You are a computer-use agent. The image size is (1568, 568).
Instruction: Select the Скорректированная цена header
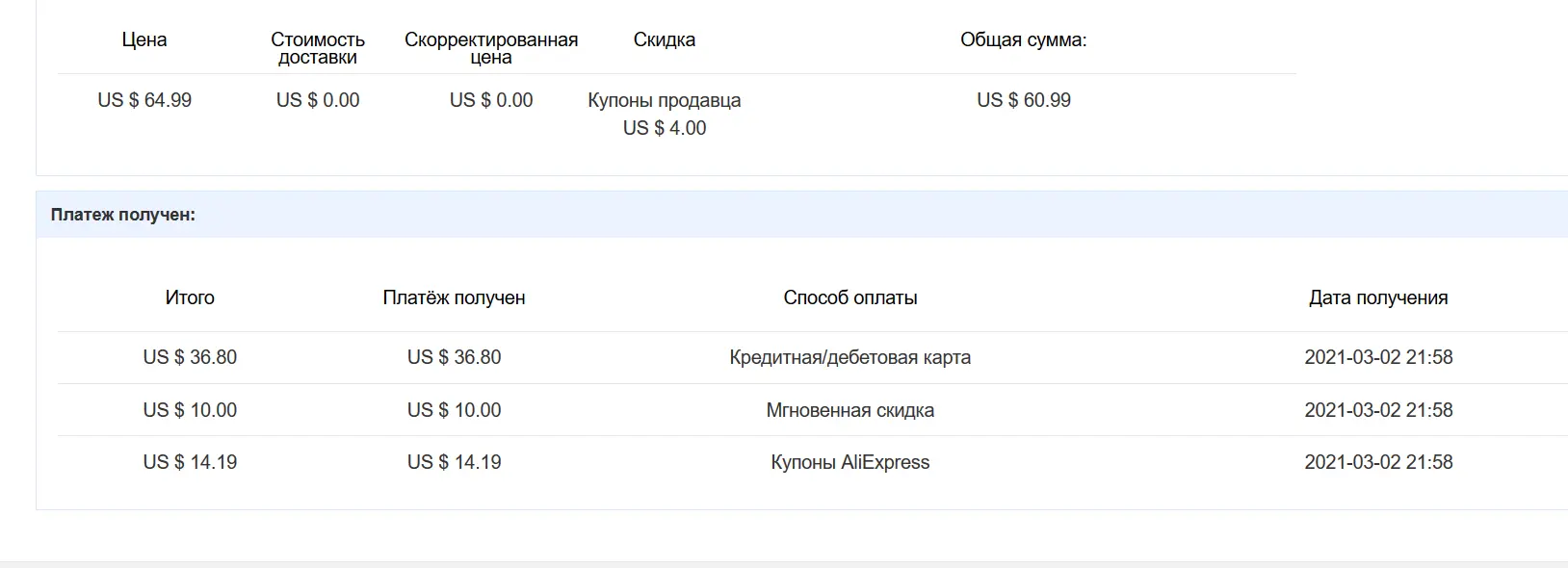point(491,48)
